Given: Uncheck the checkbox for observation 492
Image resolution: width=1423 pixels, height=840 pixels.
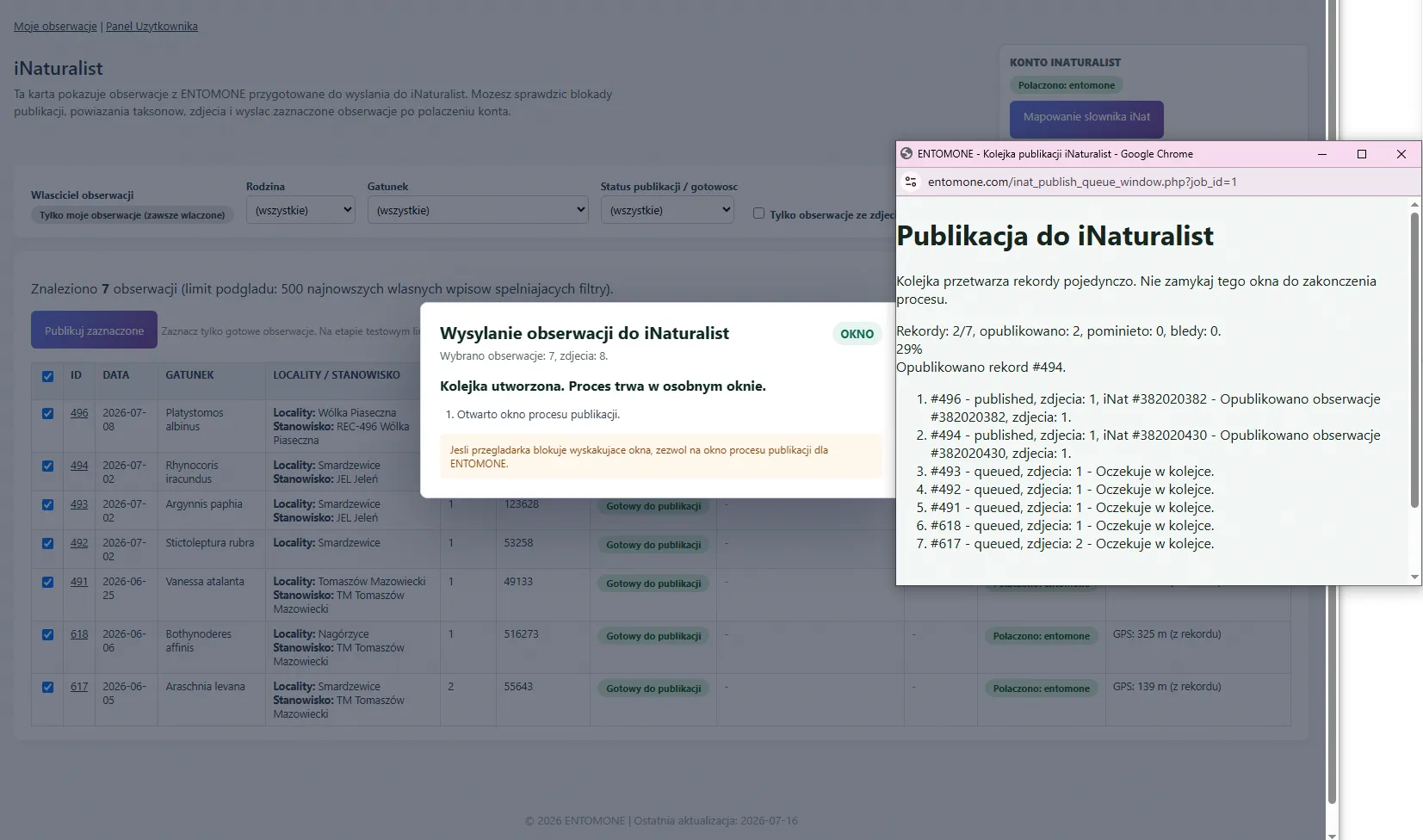Looking at the screenshot, I should point(47,543).
